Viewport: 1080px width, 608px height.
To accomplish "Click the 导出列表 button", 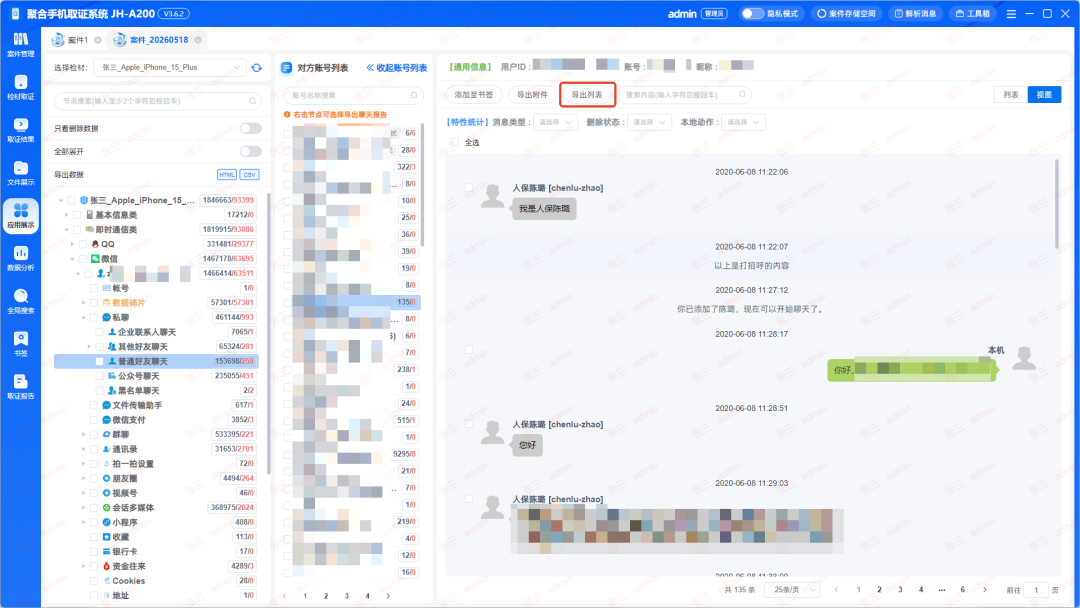I will click(x=587, y=95).
